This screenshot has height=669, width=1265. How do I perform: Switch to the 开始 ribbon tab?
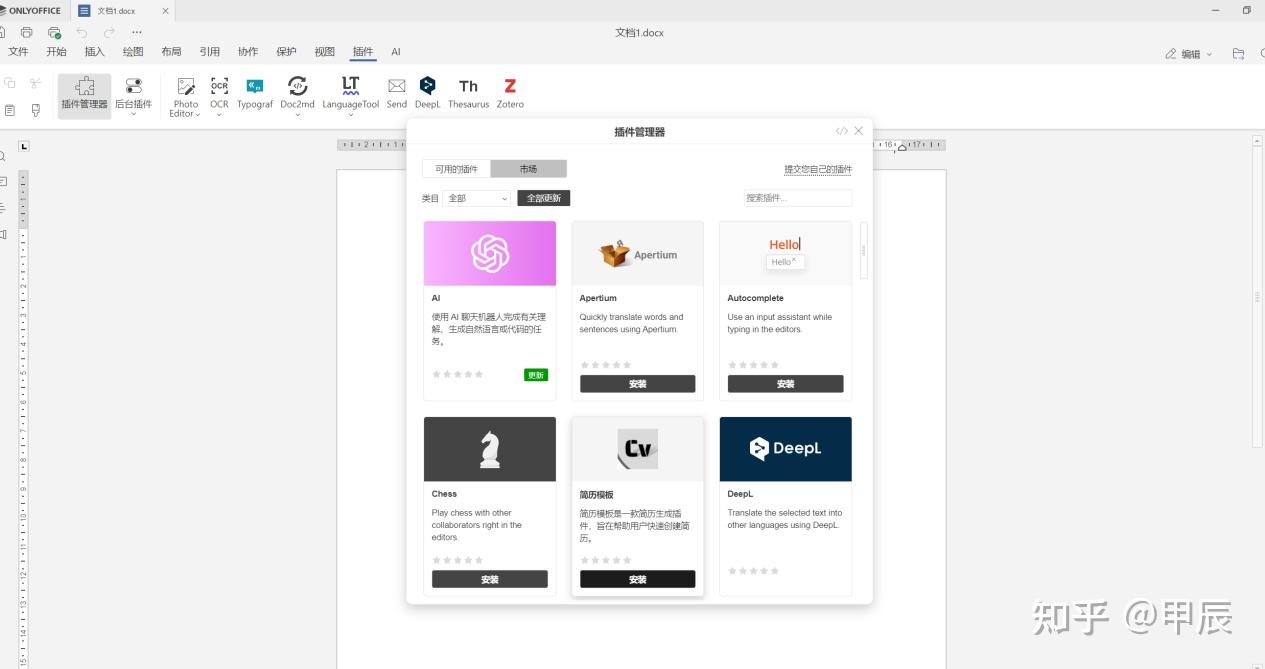[56, 52]
